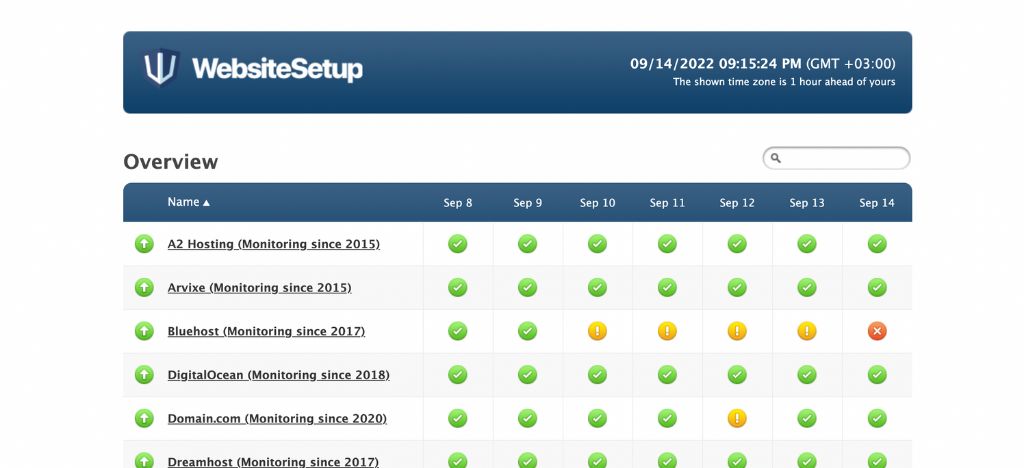The height and width of the screenshot is (468, 1024).
Task: Open the Dreamhost monitoring link
Action: click(273, 461)
